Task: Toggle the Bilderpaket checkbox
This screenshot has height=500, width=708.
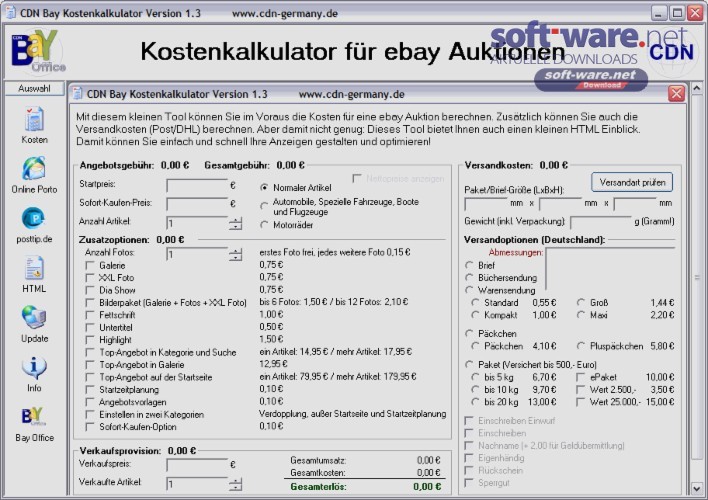Action: point(90,303)
